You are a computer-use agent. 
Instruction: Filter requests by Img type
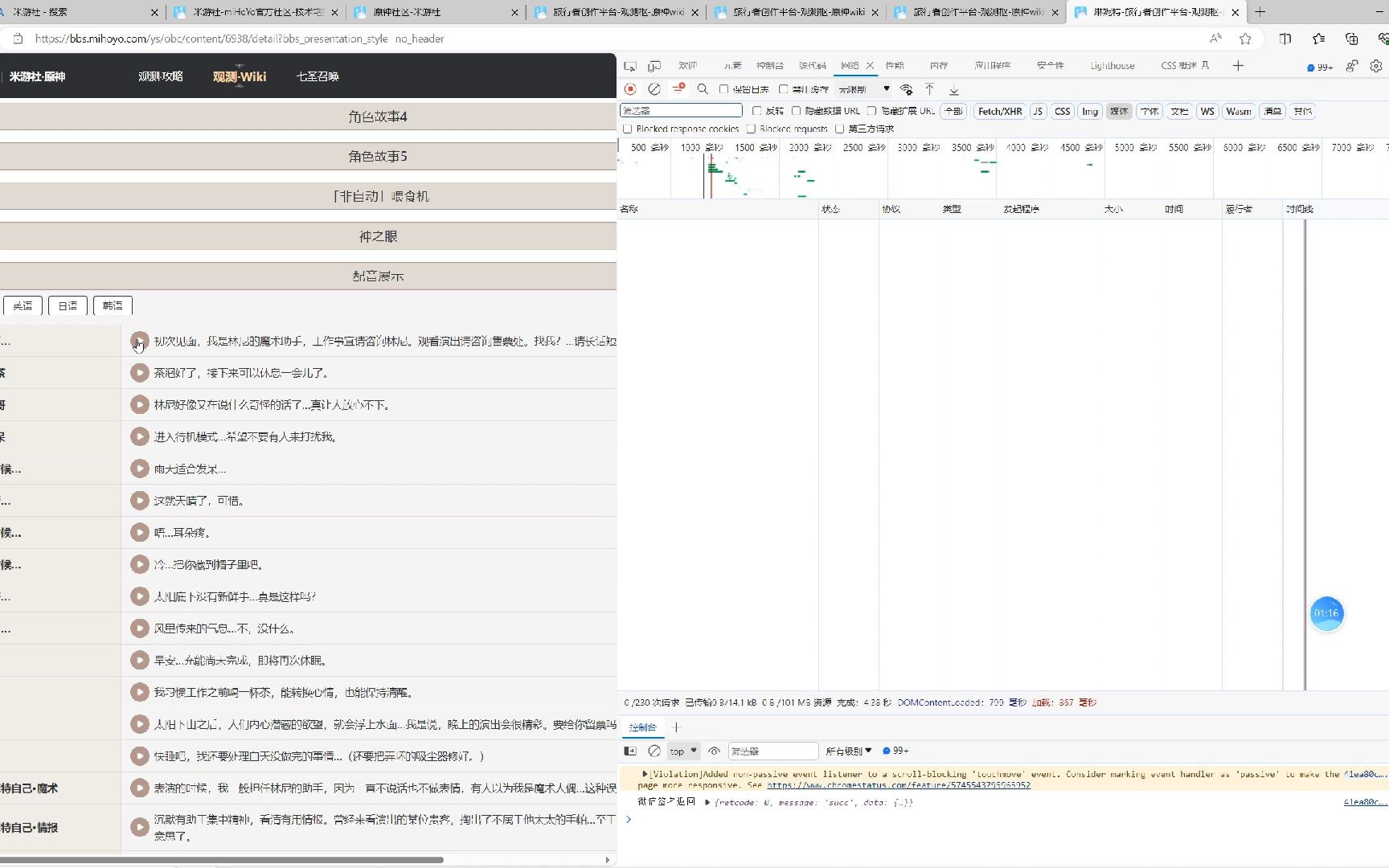coord(1090,111)
